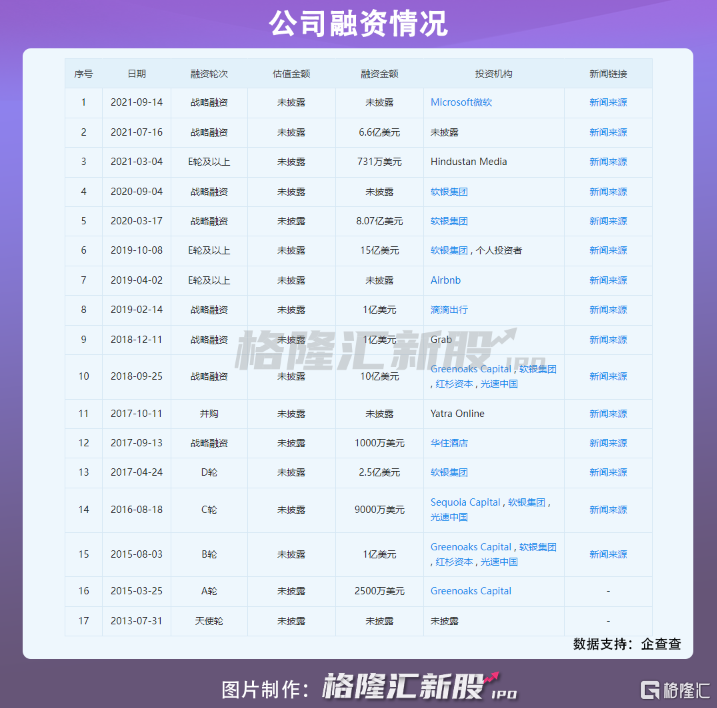Select the 15亿美元 amount cell

[x=379, y=250]
